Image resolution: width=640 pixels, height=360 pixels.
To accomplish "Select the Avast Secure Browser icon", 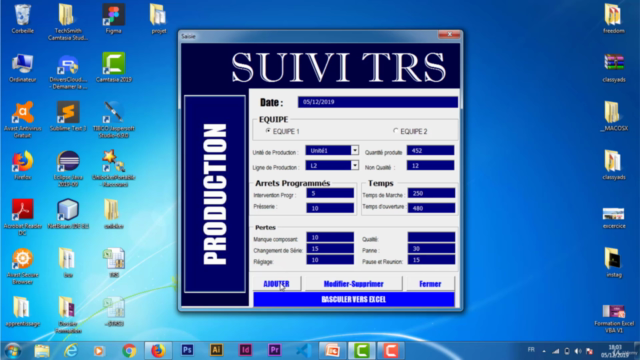I will (22, 266).
